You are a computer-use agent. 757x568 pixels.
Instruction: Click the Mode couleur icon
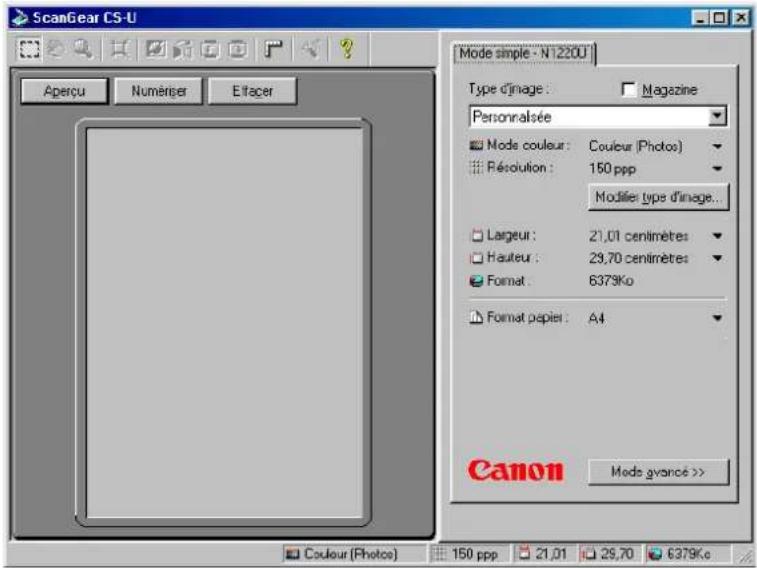tap(476, 145)
